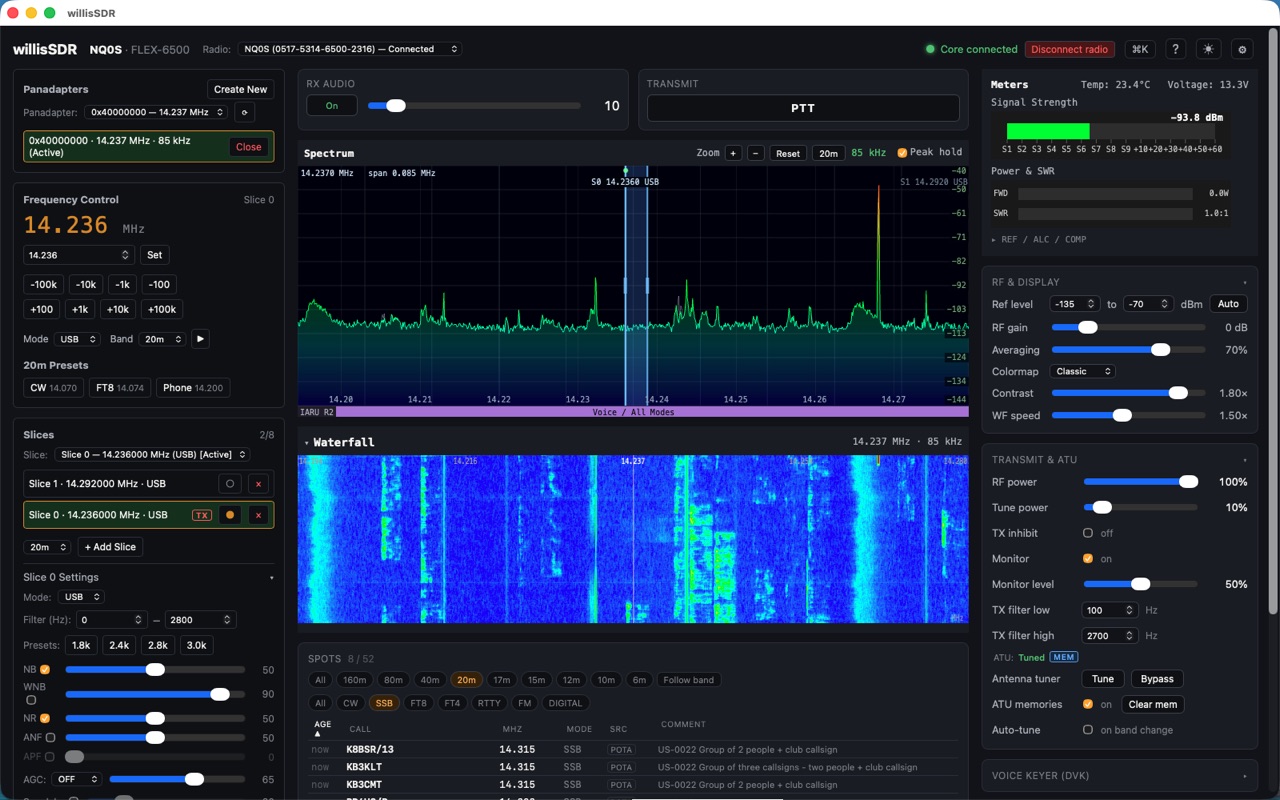Click the Disconnect radio button
Viewport: 1280px width, 800px height.
(1070, 49)
